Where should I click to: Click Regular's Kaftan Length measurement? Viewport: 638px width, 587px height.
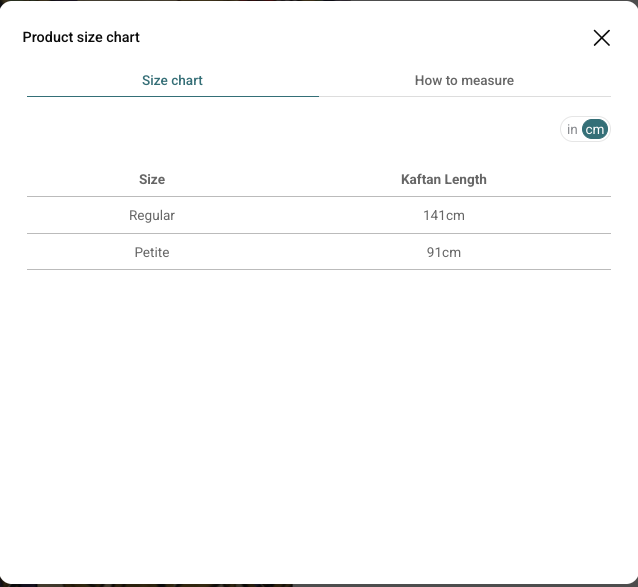pyautogui.click(x=443, y=215)
